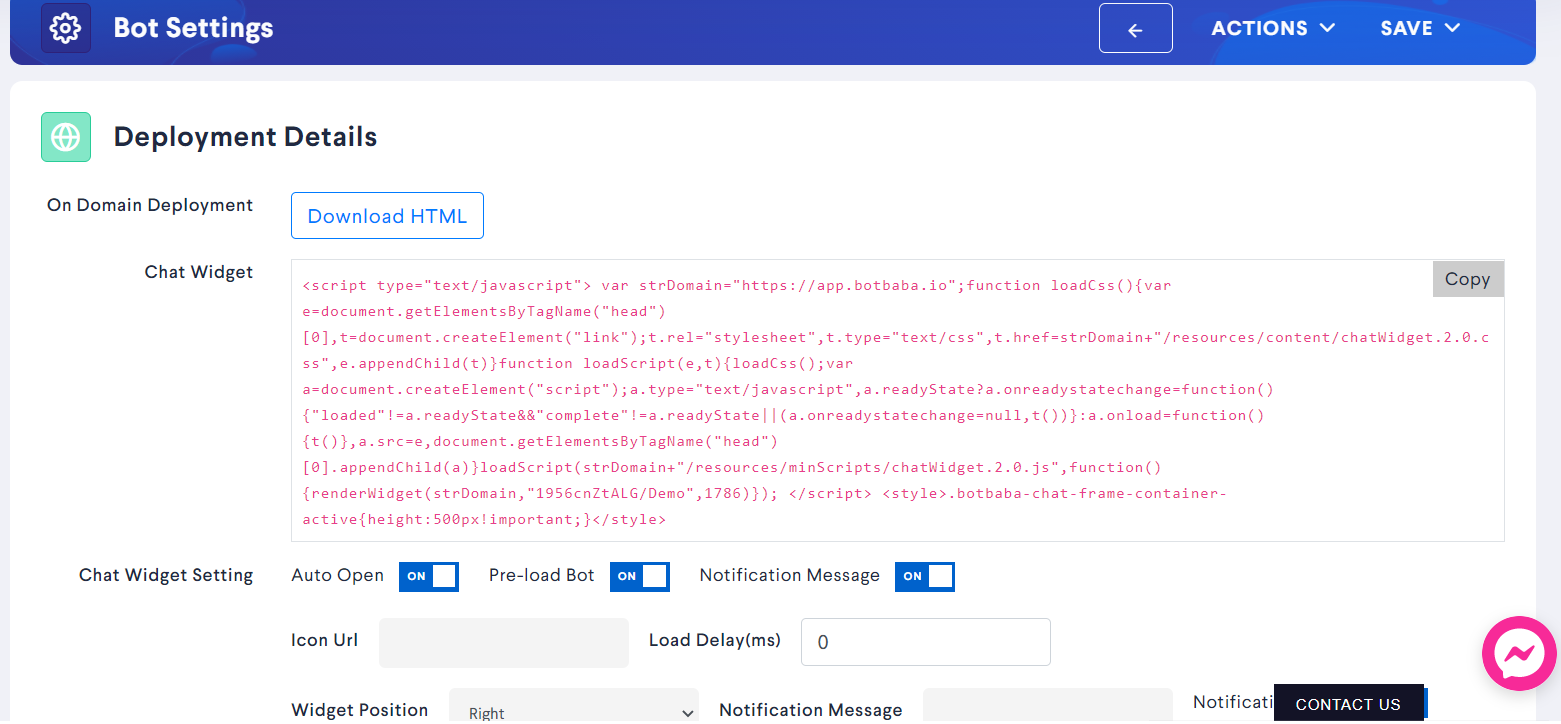Click the Load Delay input field
The width and height of the screenshot is (1561, 724).
tap(925, 641)
